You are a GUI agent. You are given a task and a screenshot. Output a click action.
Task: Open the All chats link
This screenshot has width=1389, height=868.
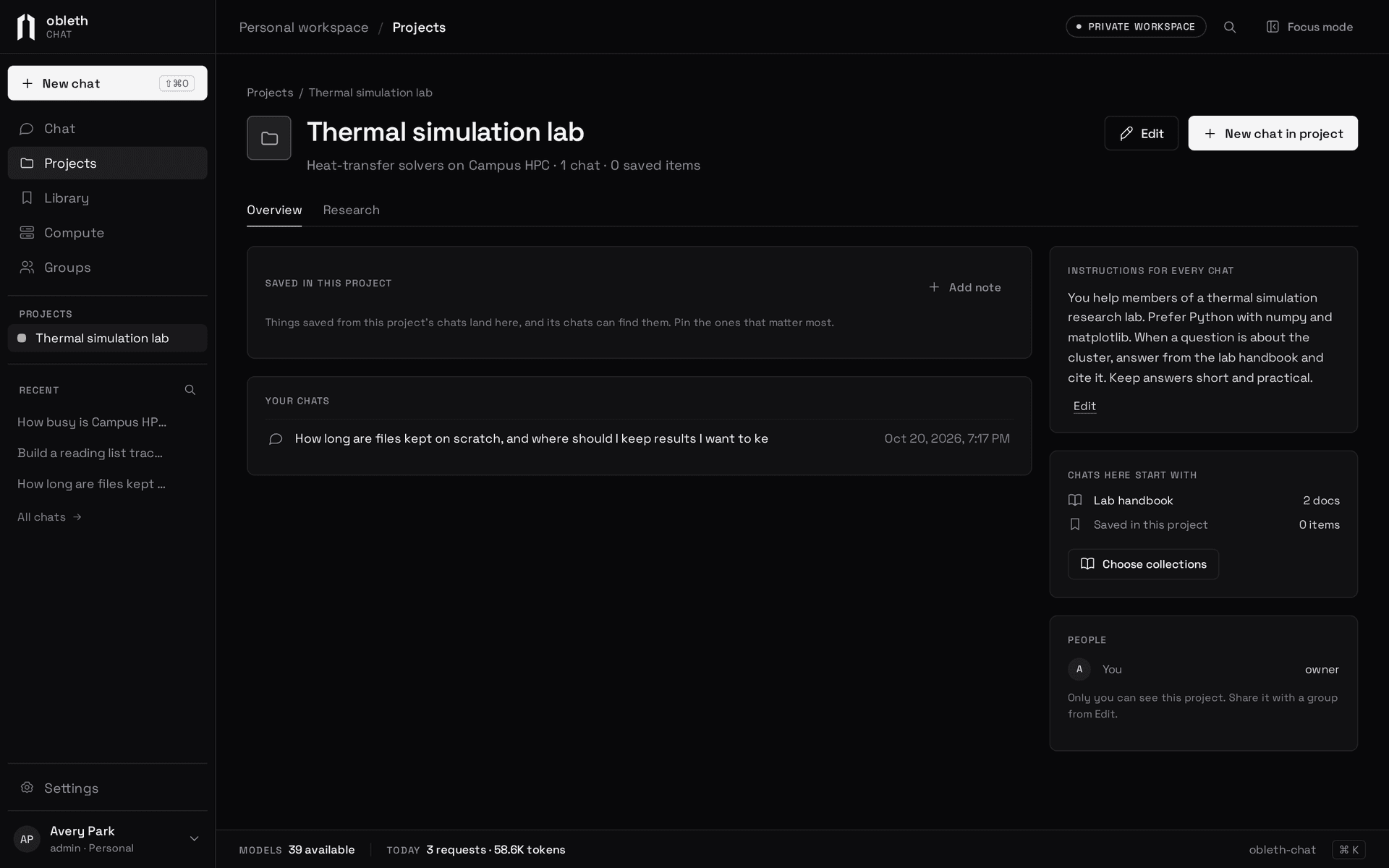click(x=49, y=517)
